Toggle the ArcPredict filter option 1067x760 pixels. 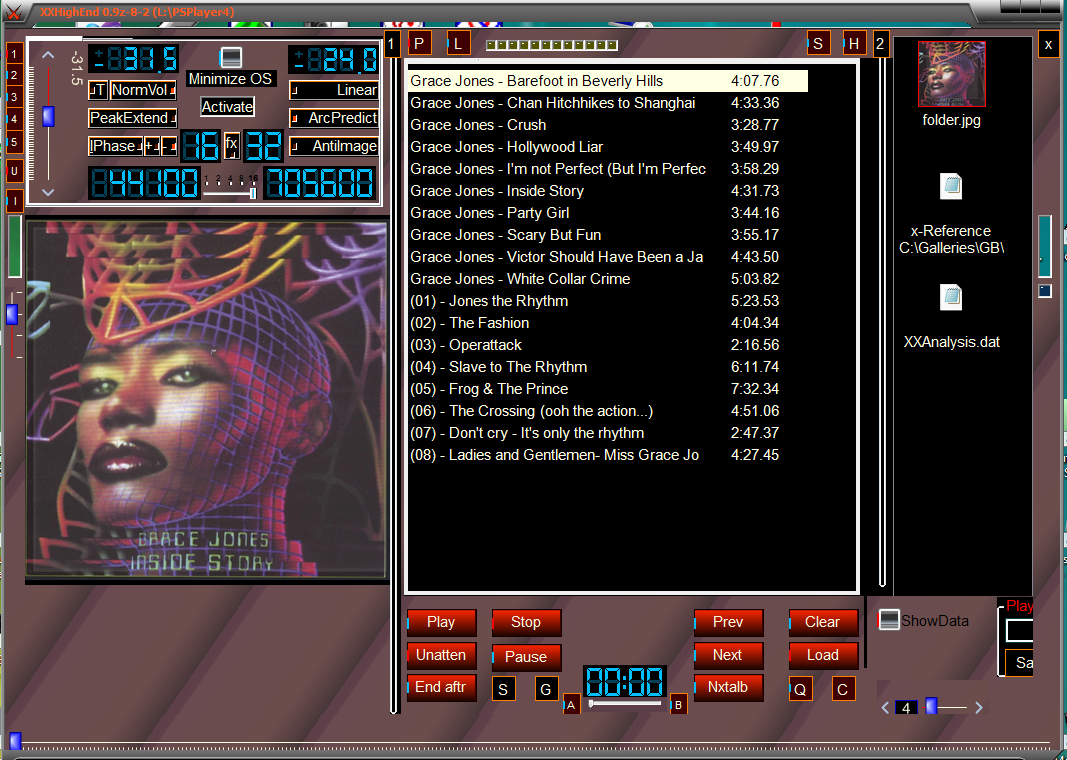[333, 118]
